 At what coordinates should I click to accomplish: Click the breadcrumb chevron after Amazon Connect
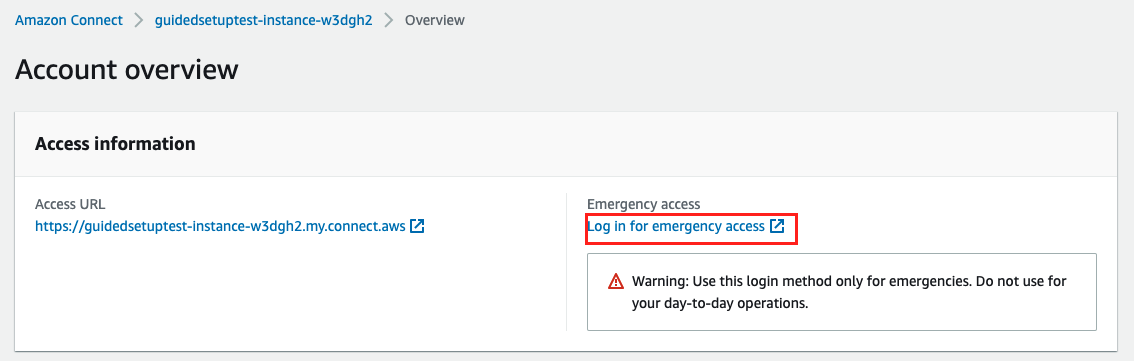[x=139, y=20]
